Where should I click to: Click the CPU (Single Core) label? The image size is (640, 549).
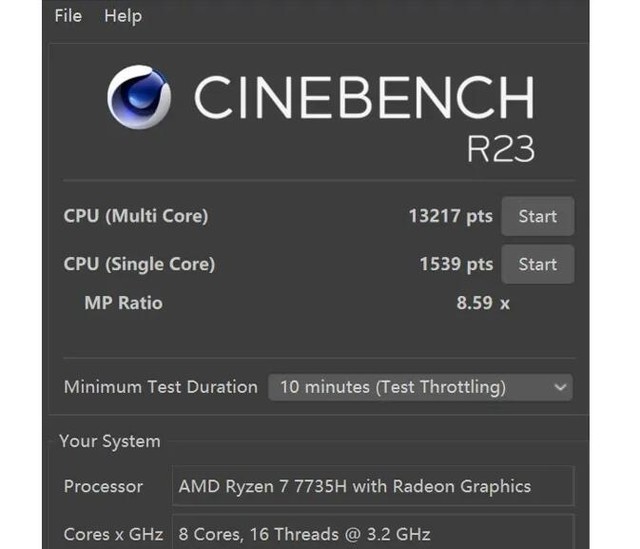coord(139,264)
